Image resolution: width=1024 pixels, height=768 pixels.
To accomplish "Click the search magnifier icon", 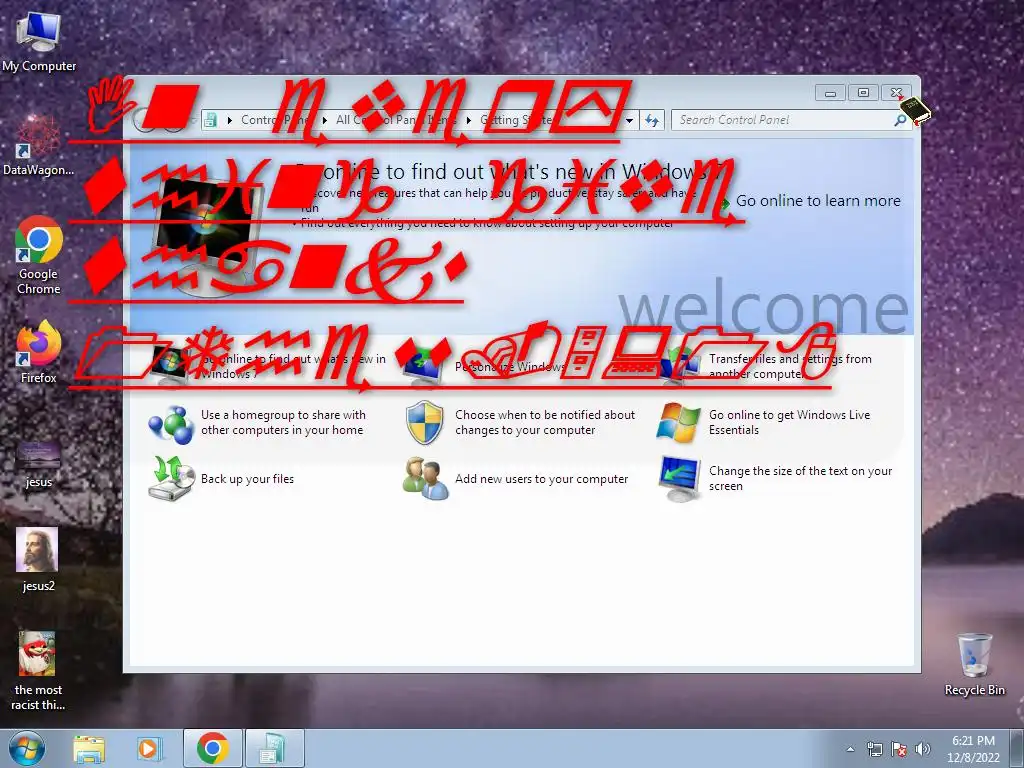I will coord(901,120).
